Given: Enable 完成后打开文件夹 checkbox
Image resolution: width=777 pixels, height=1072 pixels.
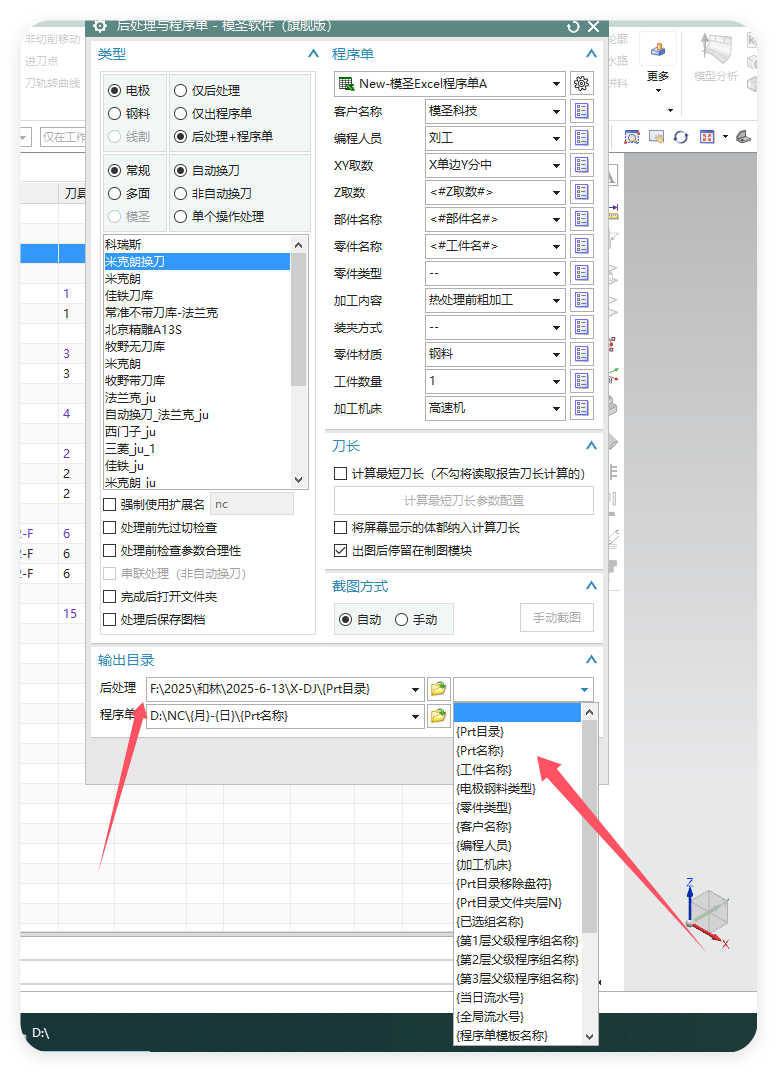Looking at the screenshot, I should point(109,597).
